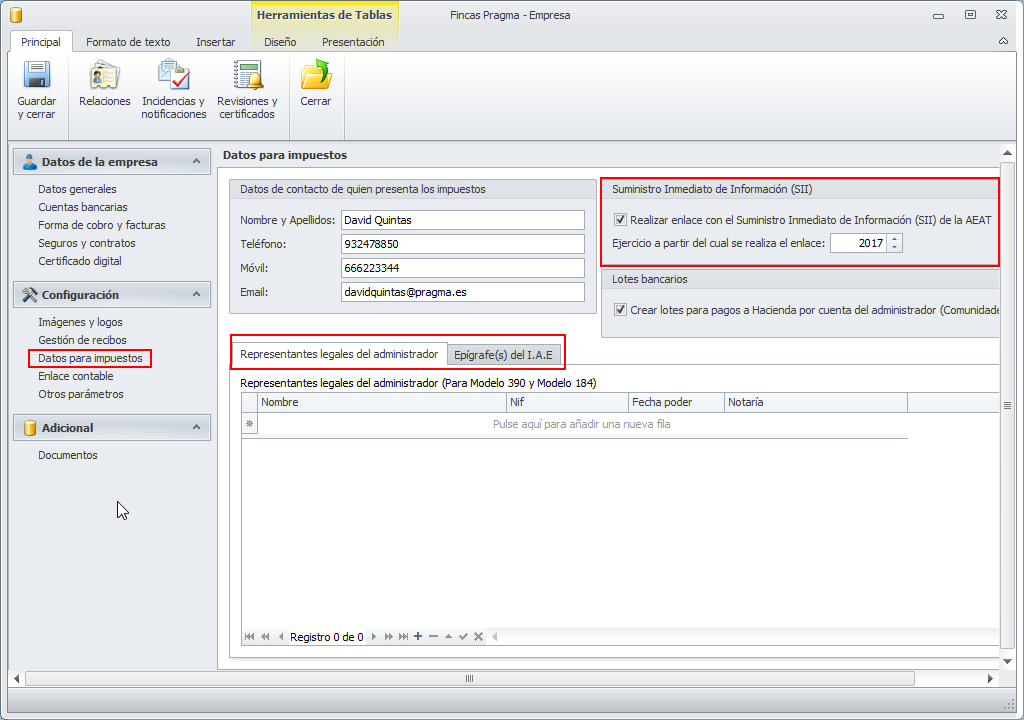Click the vertical scrollbar down arrow
This screenshot has height=720, width=1024.
(x=1008, y=661)
